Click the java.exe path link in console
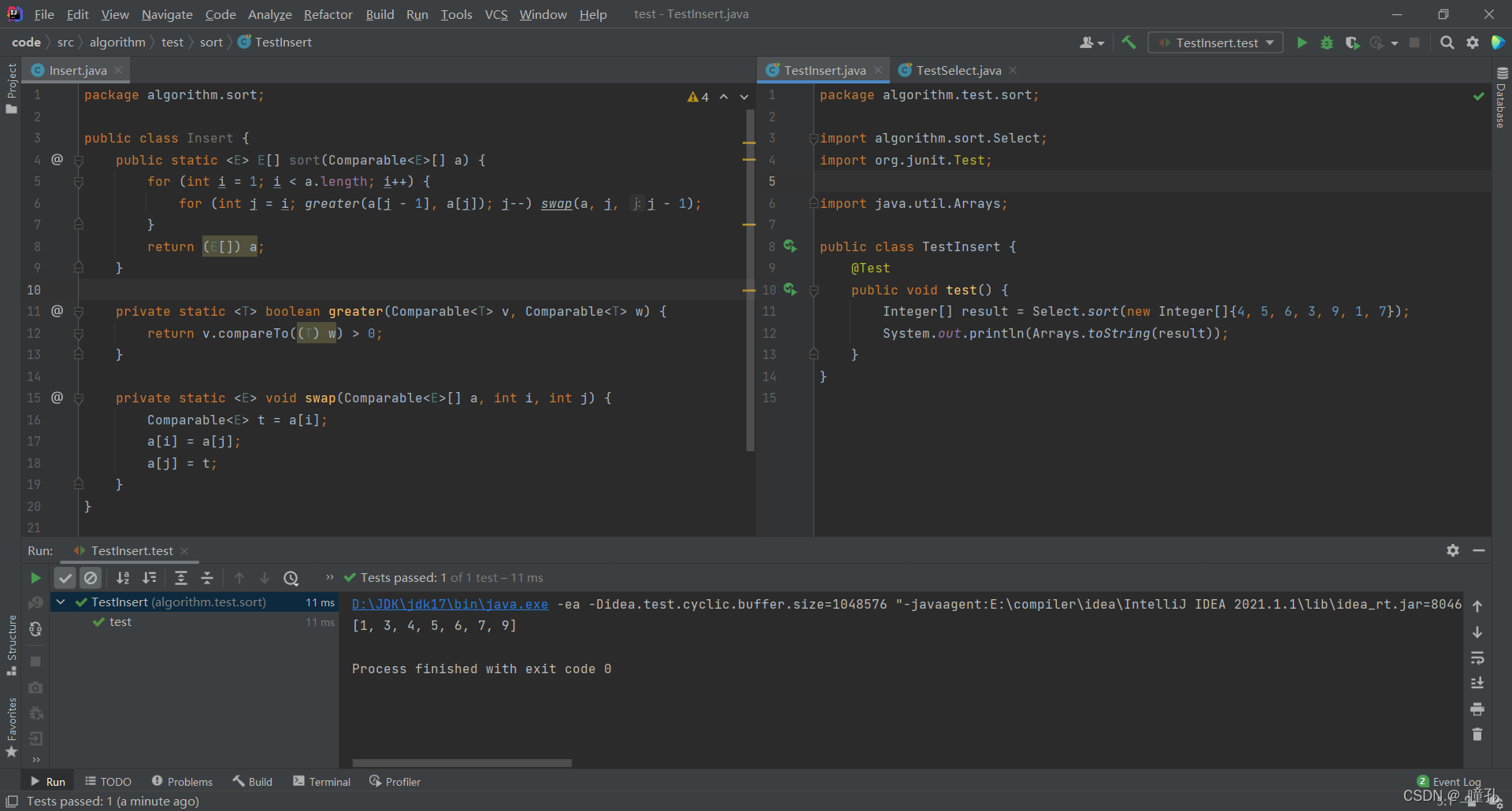1512x811 pixels. click(450, 604)
